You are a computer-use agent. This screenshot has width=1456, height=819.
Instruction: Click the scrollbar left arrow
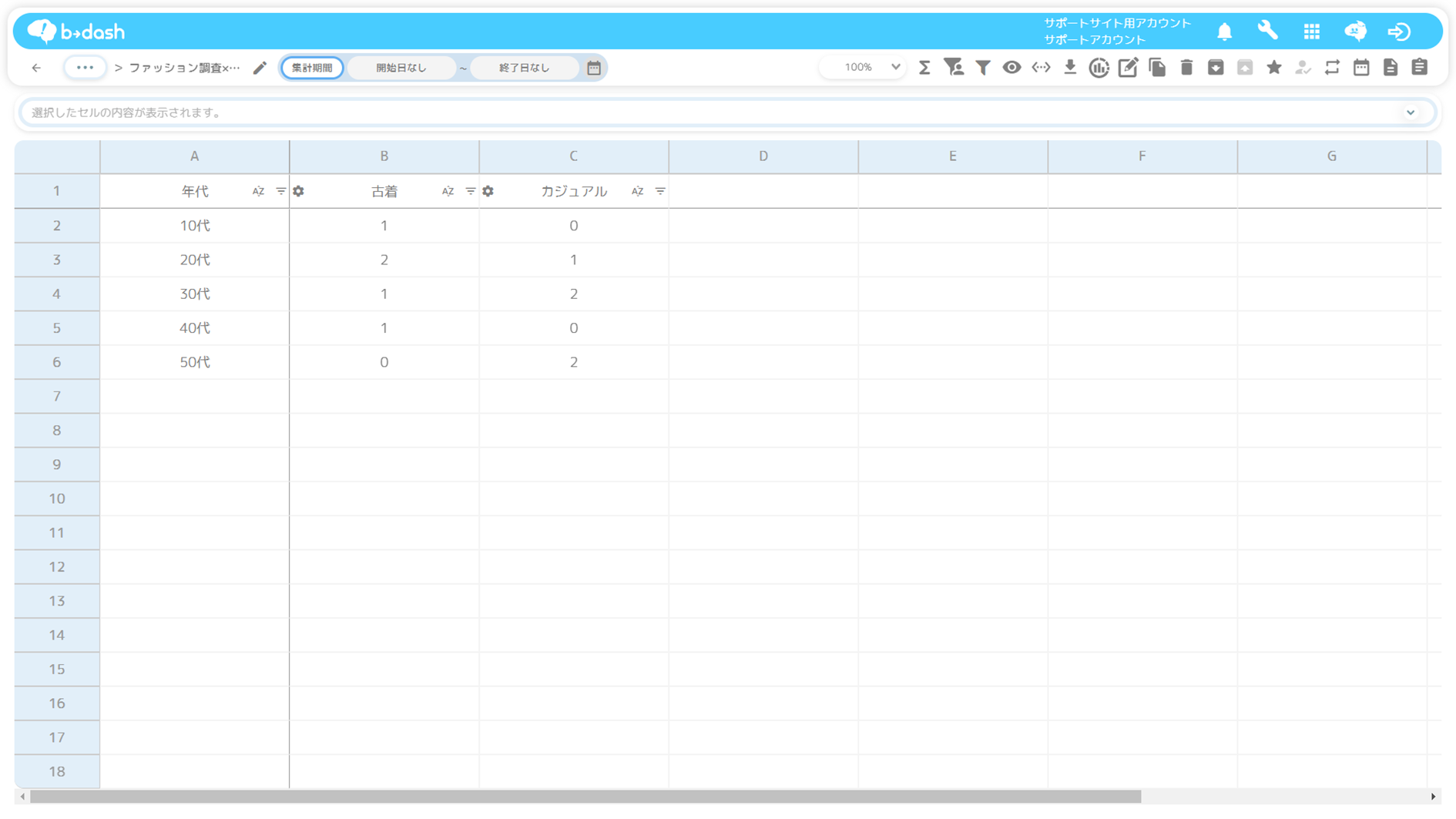click(x=22, y=797)
